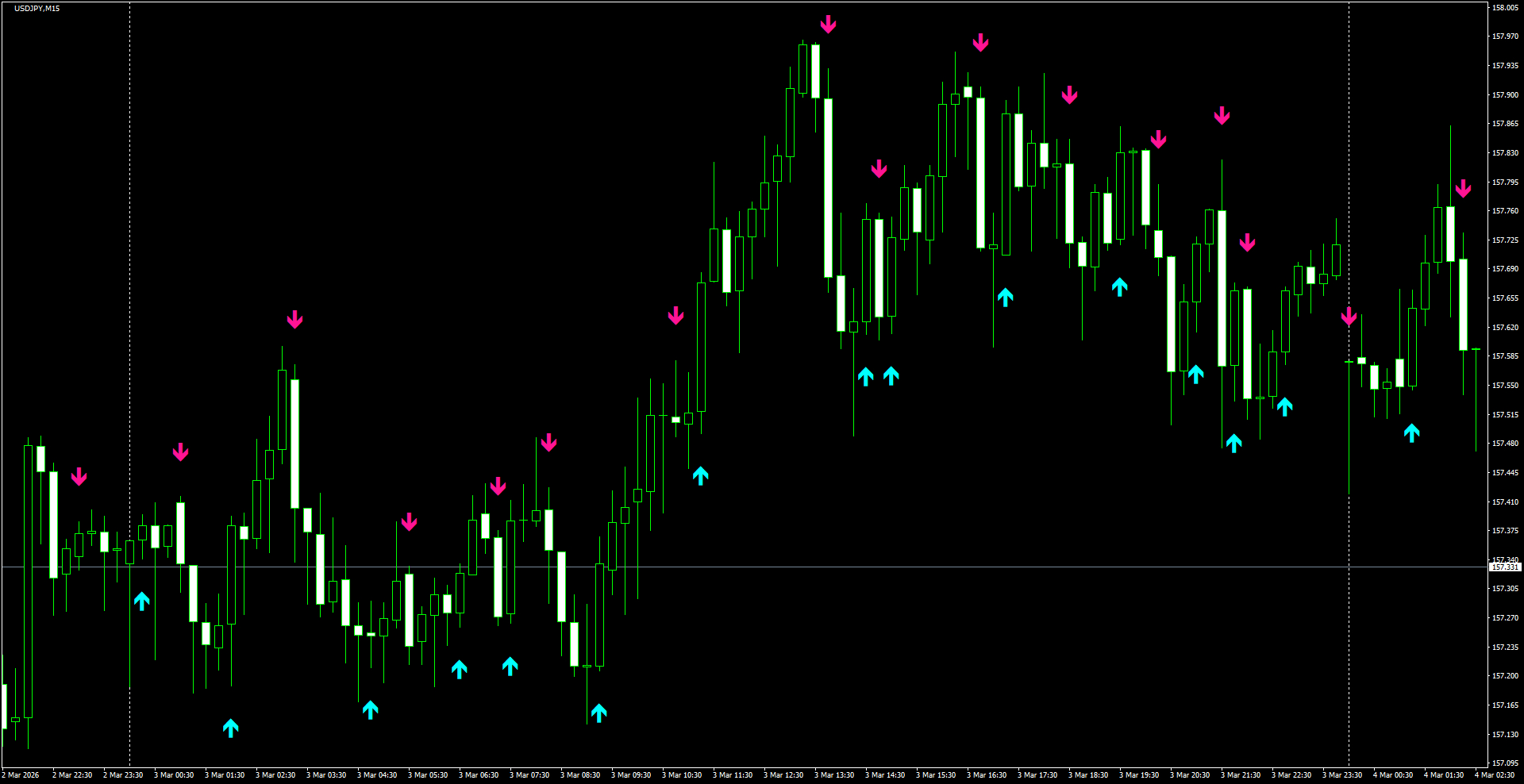1524x784 pixels.
Task: Select the highlighted current price 157.331 on the scale
Action: (x=1504, y=568)
